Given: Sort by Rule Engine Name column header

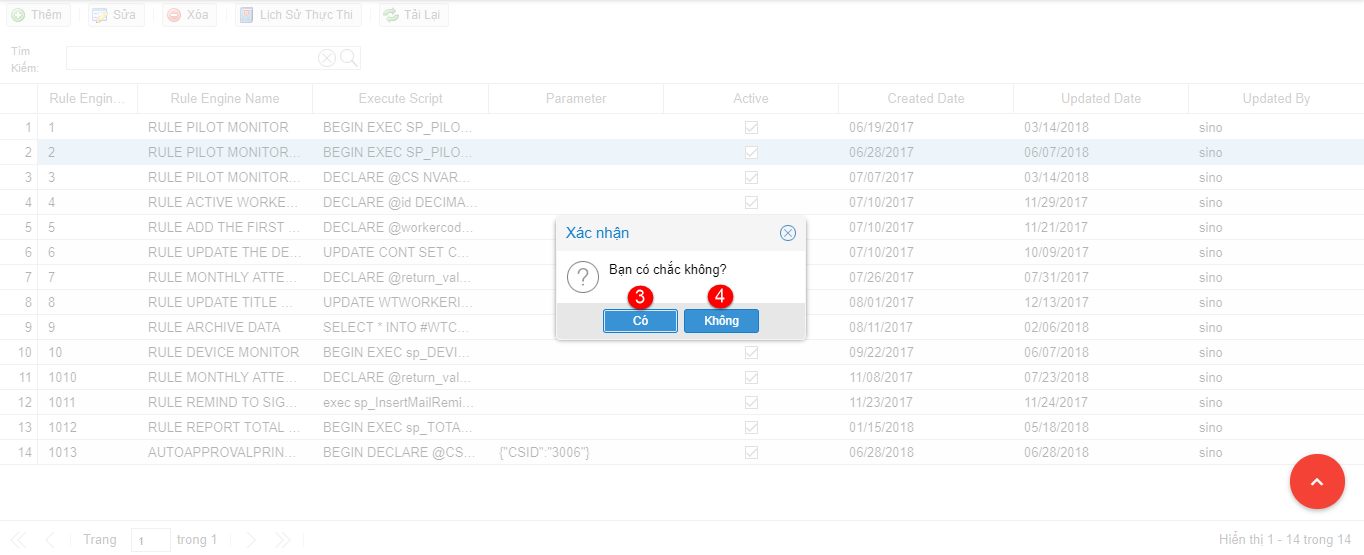Looking at the screenshot, I should pyautogui.click(x=225, y=99).
